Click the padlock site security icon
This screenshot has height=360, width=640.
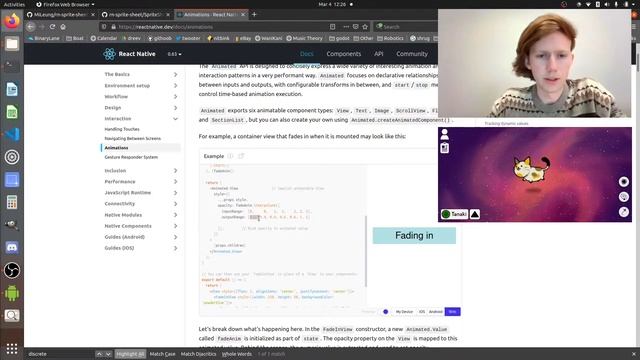[113, 27]
